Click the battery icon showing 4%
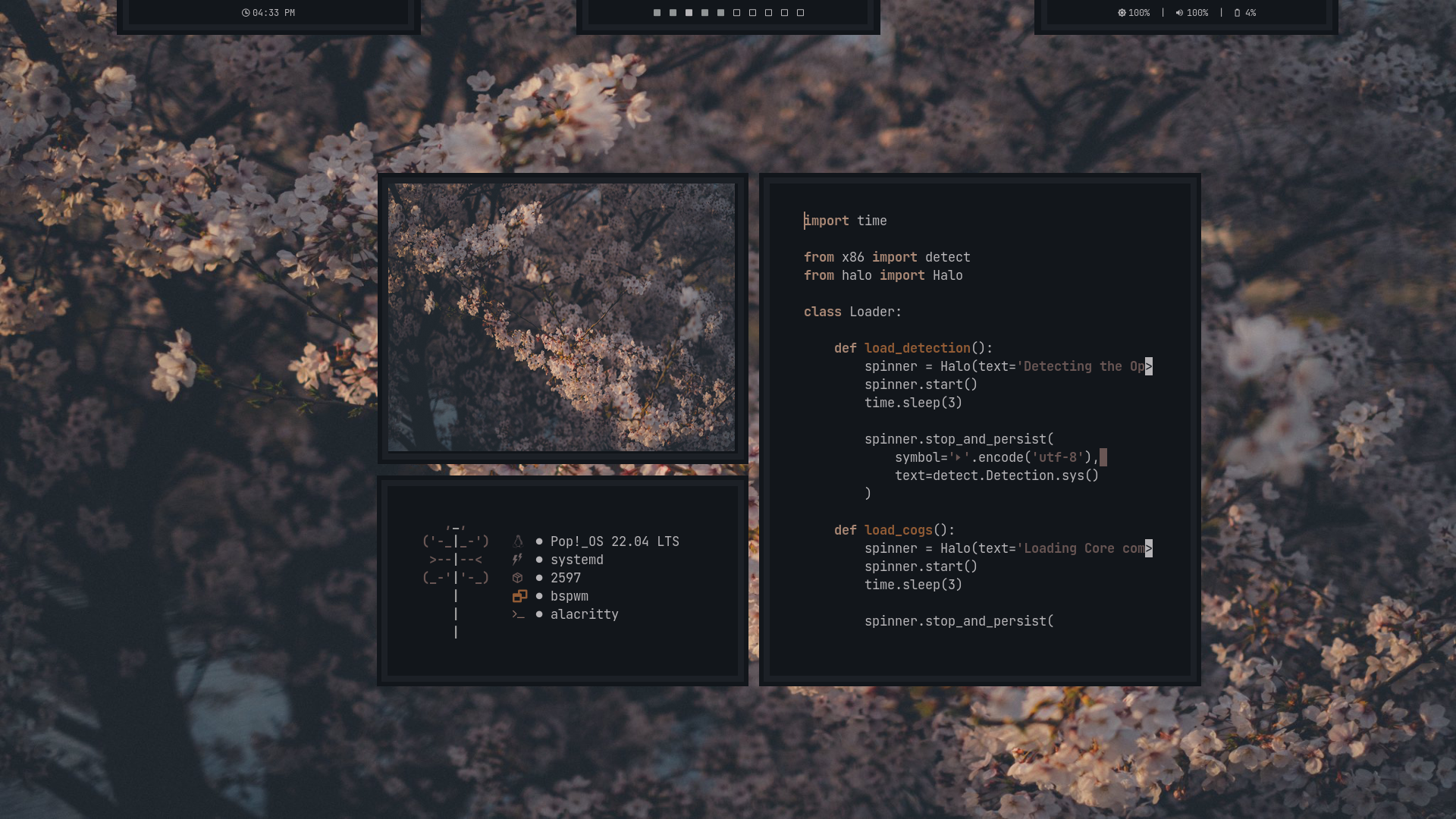This screenshot has height=819, width=1456. coord(1237,13)
